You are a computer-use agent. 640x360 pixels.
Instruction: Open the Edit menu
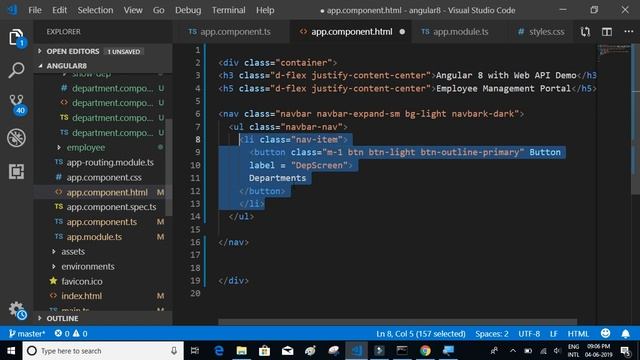click(x=59, y=10)
